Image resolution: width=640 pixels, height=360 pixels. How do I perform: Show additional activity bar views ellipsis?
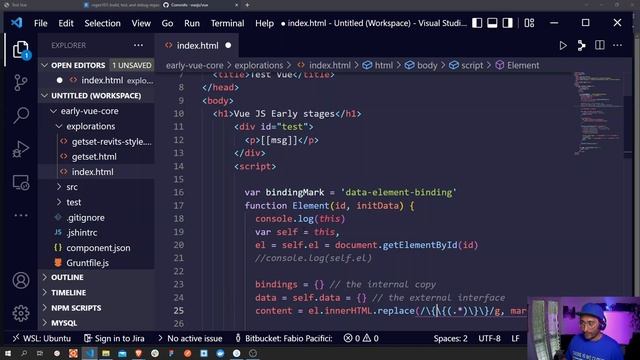coord(20,215)
